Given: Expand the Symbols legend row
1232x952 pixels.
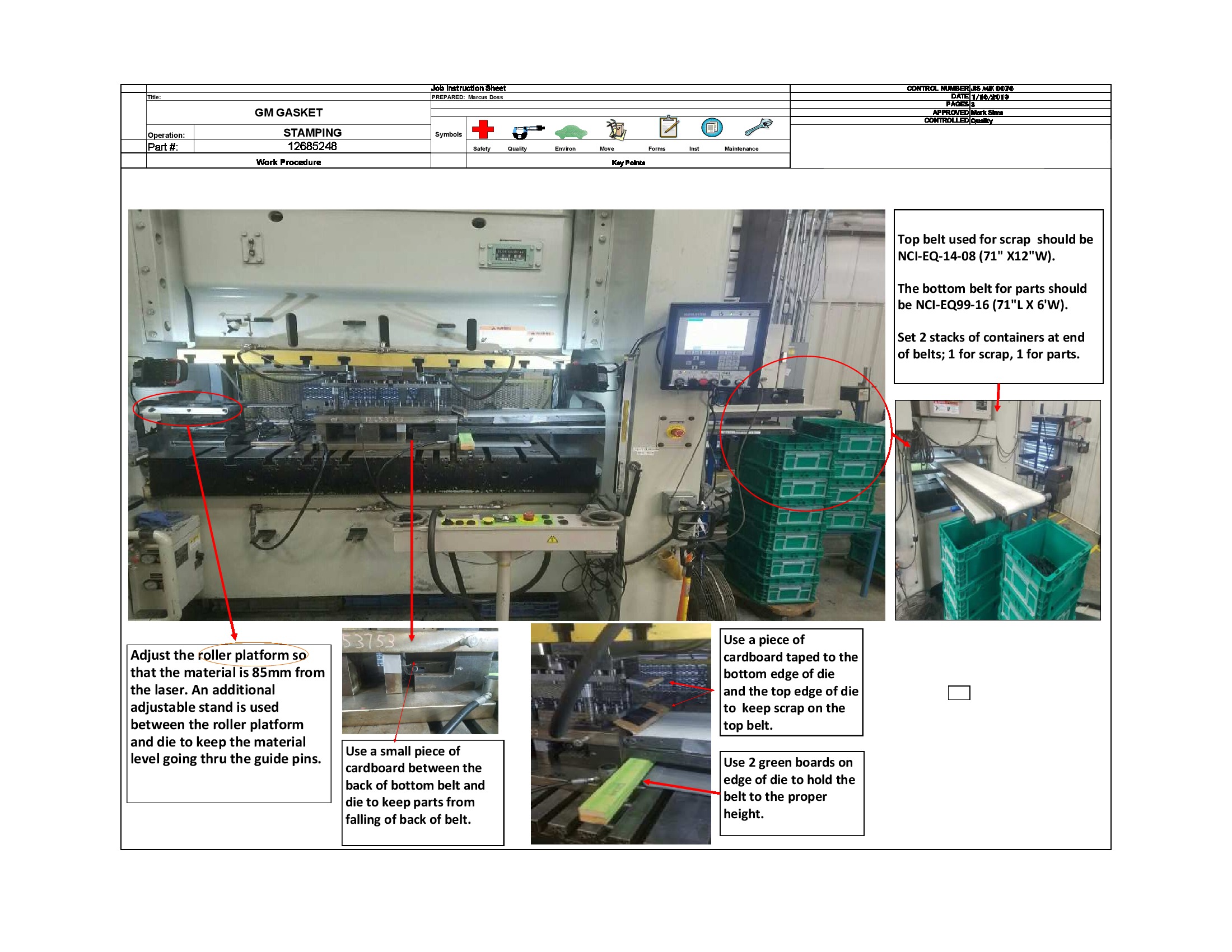Looking at the screenshot, I should tap(449, 134).
